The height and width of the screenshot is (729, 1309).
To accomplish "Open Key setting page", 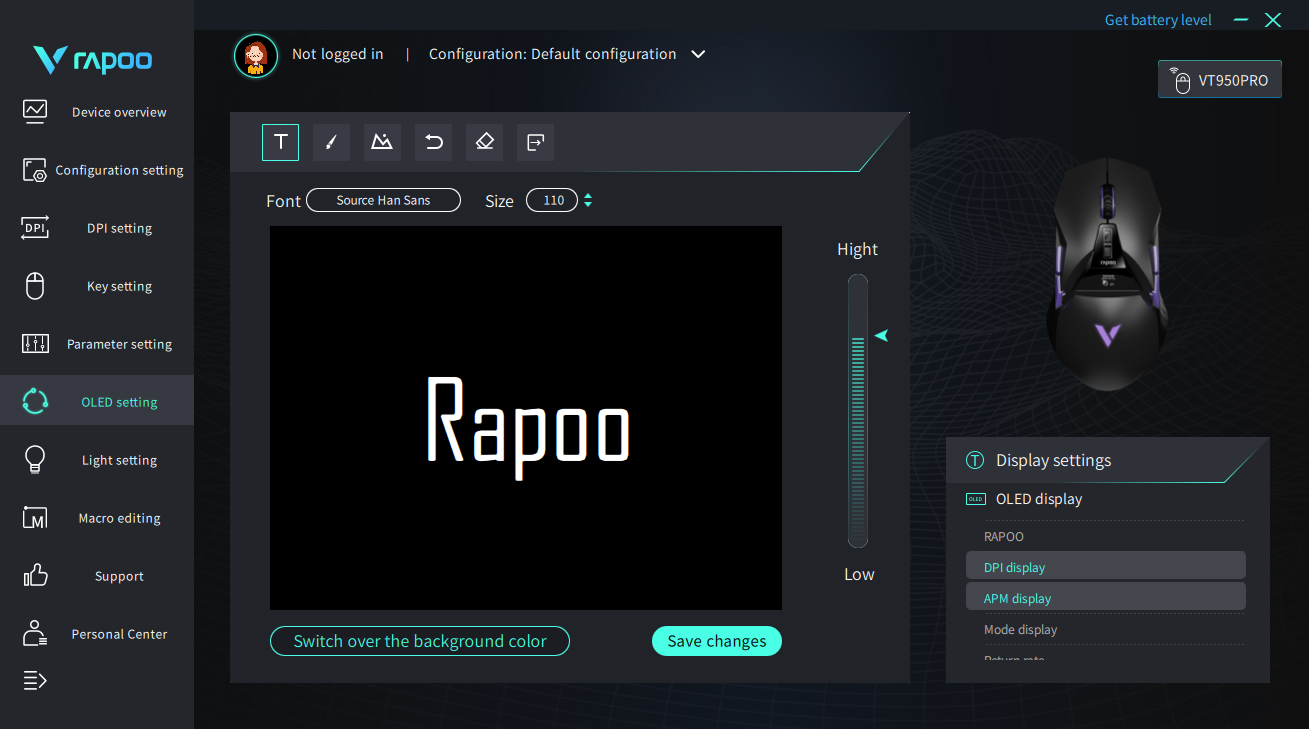I will pyautogui.click(x=119, y=286).
